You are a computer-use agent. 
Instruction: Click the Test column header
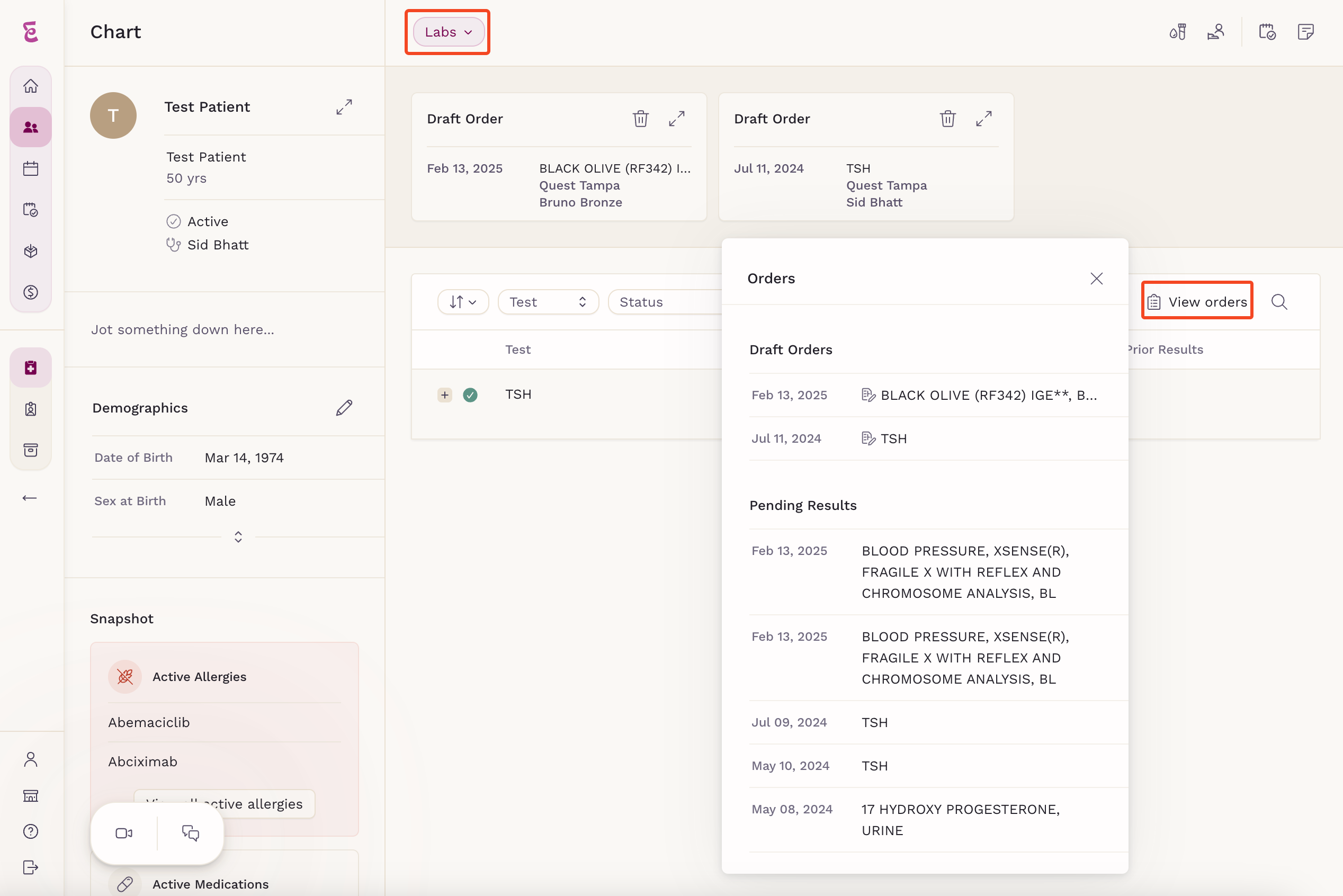[x=518, y=349]
